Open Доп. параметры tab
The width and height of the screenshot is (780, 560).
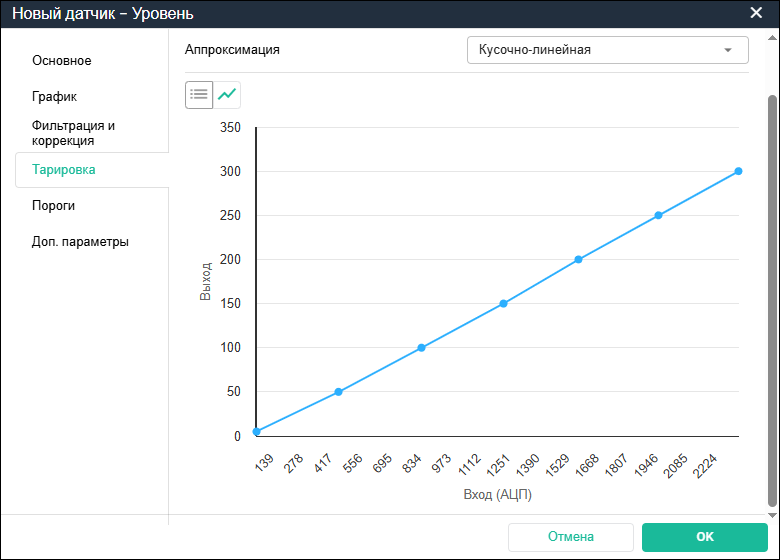pos(80,242)
